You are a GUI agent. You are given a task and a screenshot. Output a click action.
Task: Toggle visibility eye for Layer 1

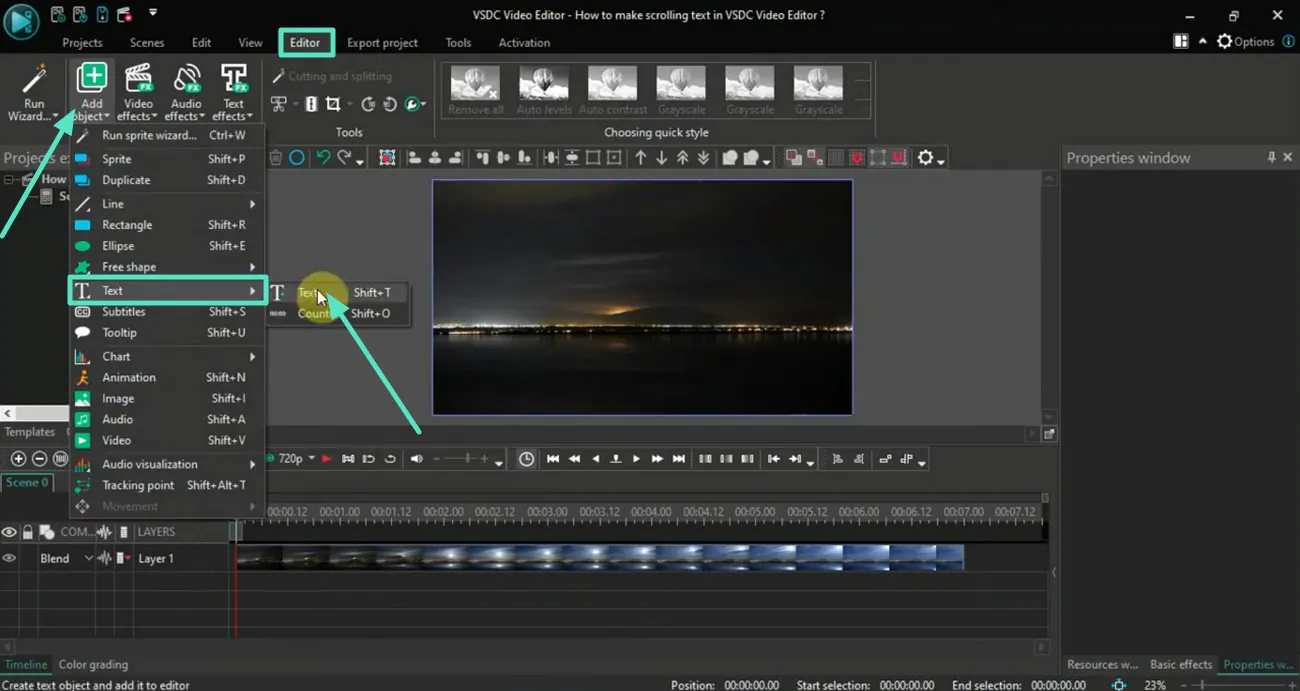(x=10, y=558)
